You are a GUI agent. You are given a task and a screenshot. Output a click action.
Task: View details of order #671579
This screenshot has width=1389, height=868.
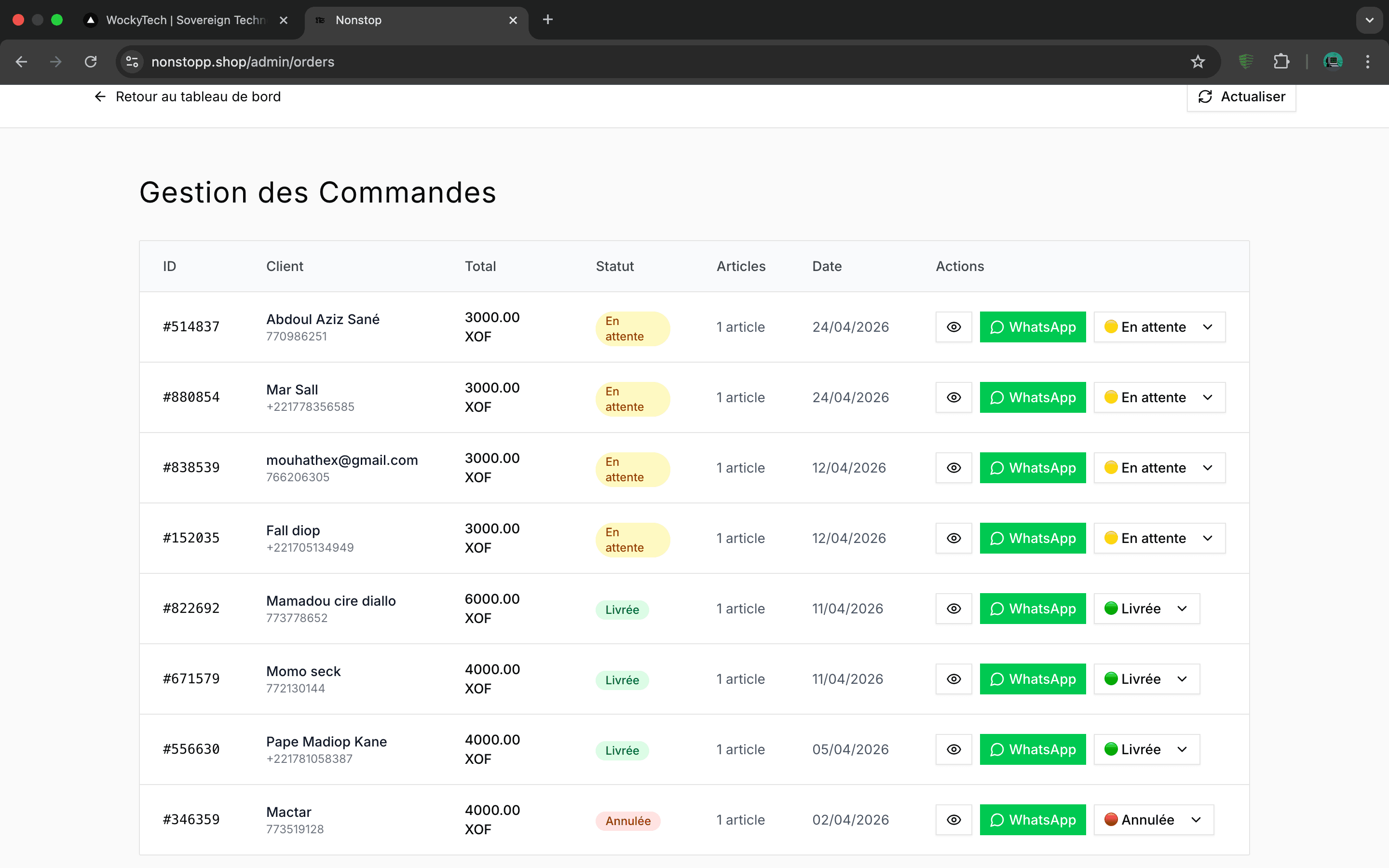pyautogui.click(x=953, y=679)
